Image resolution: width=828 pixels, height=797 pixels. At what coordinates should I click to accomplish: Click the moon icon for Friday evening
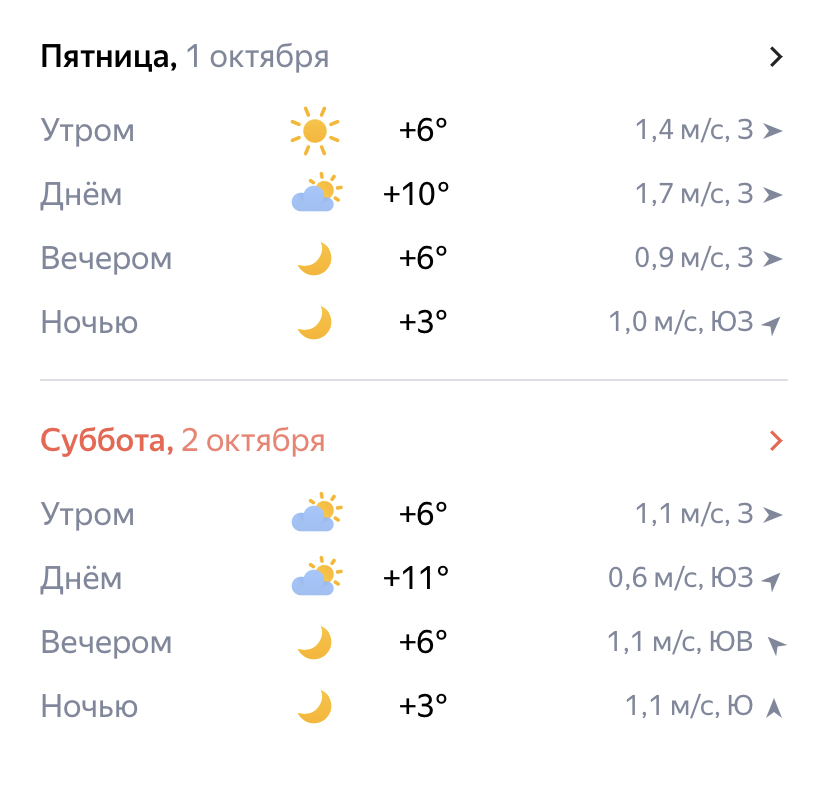(314, 259)
